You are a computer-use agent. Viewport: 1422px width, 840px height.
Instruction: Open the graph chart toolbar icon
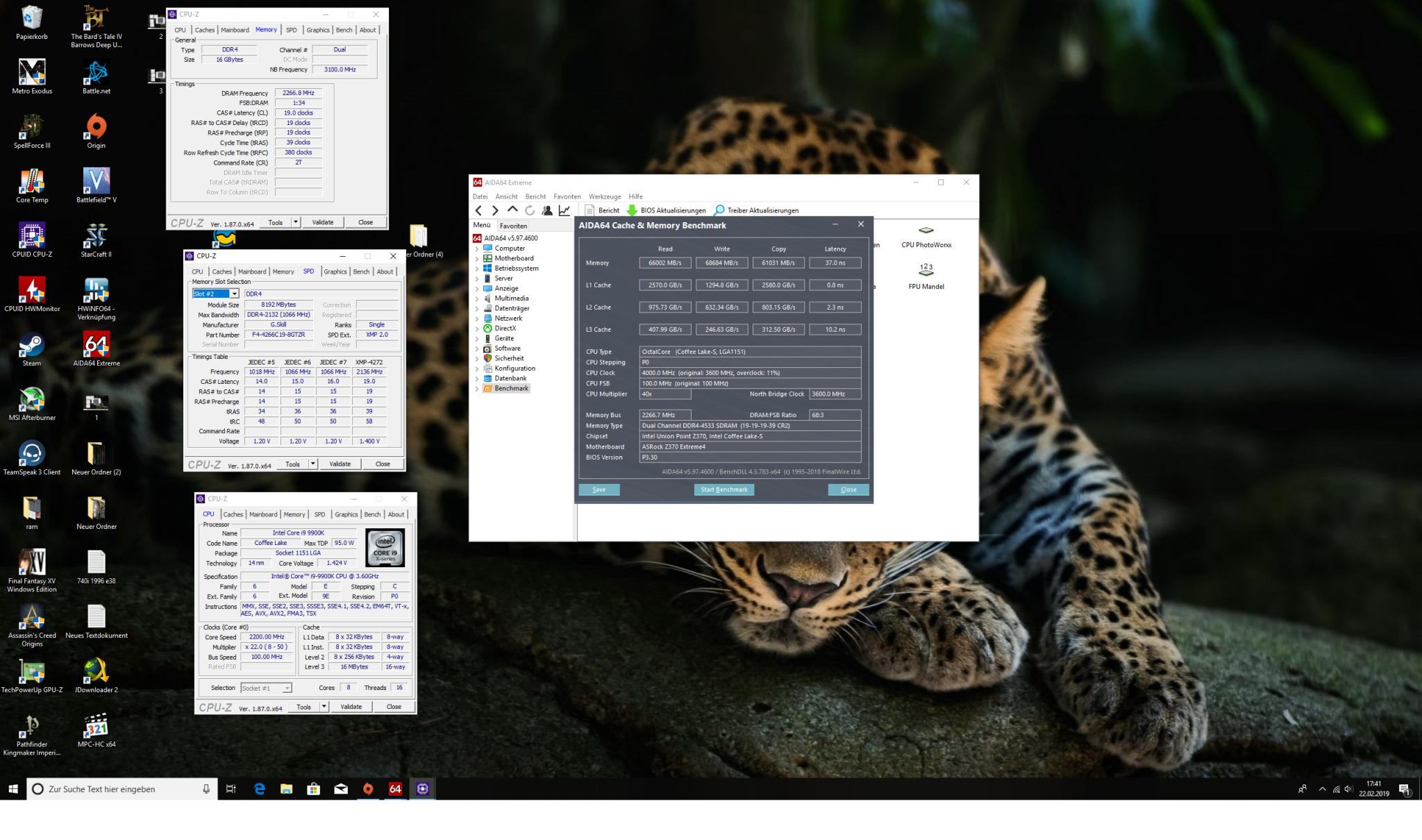tap(564, 210)
